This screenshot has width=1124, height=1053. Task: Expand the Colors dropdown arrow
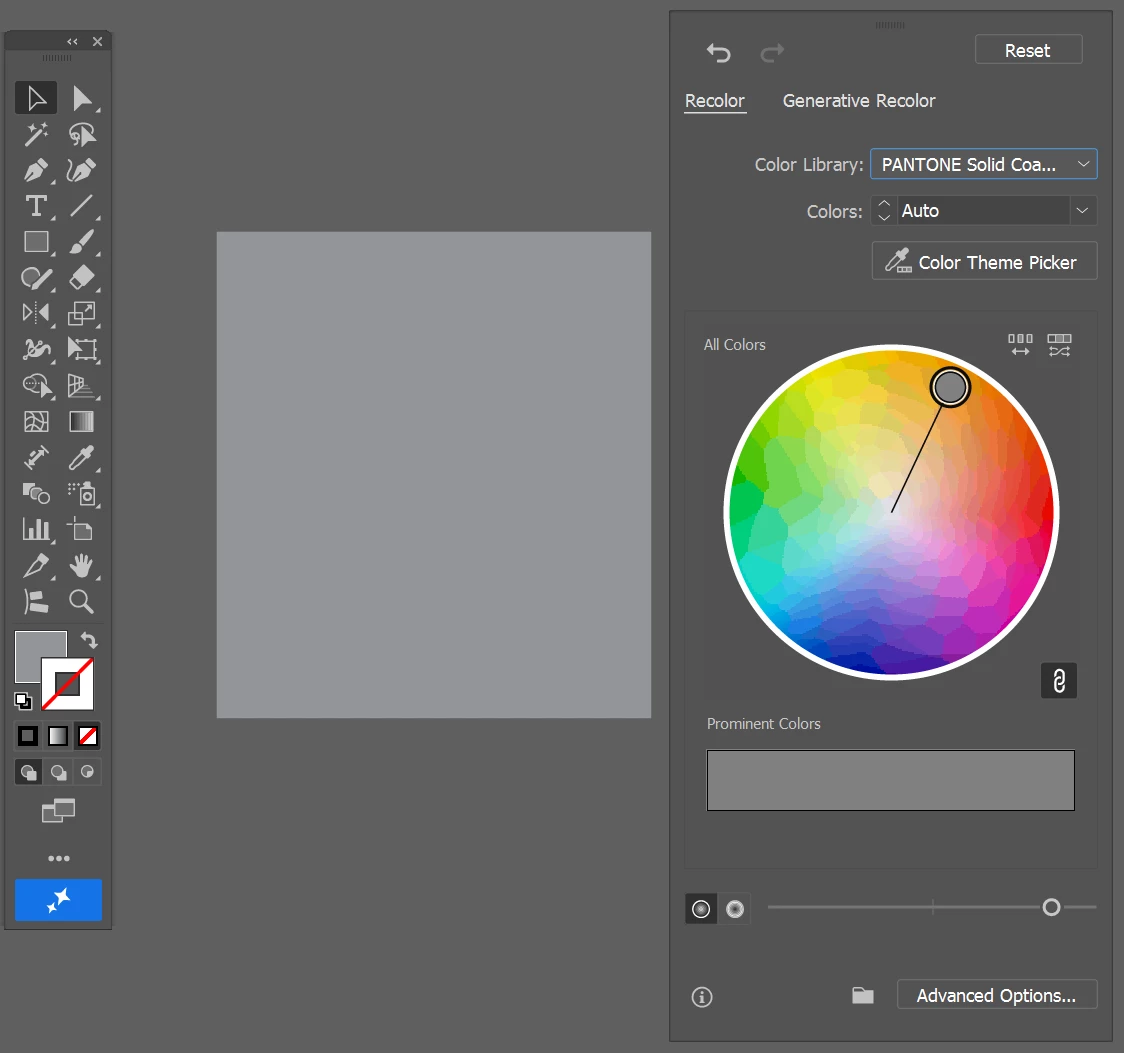pos(1082,211)
